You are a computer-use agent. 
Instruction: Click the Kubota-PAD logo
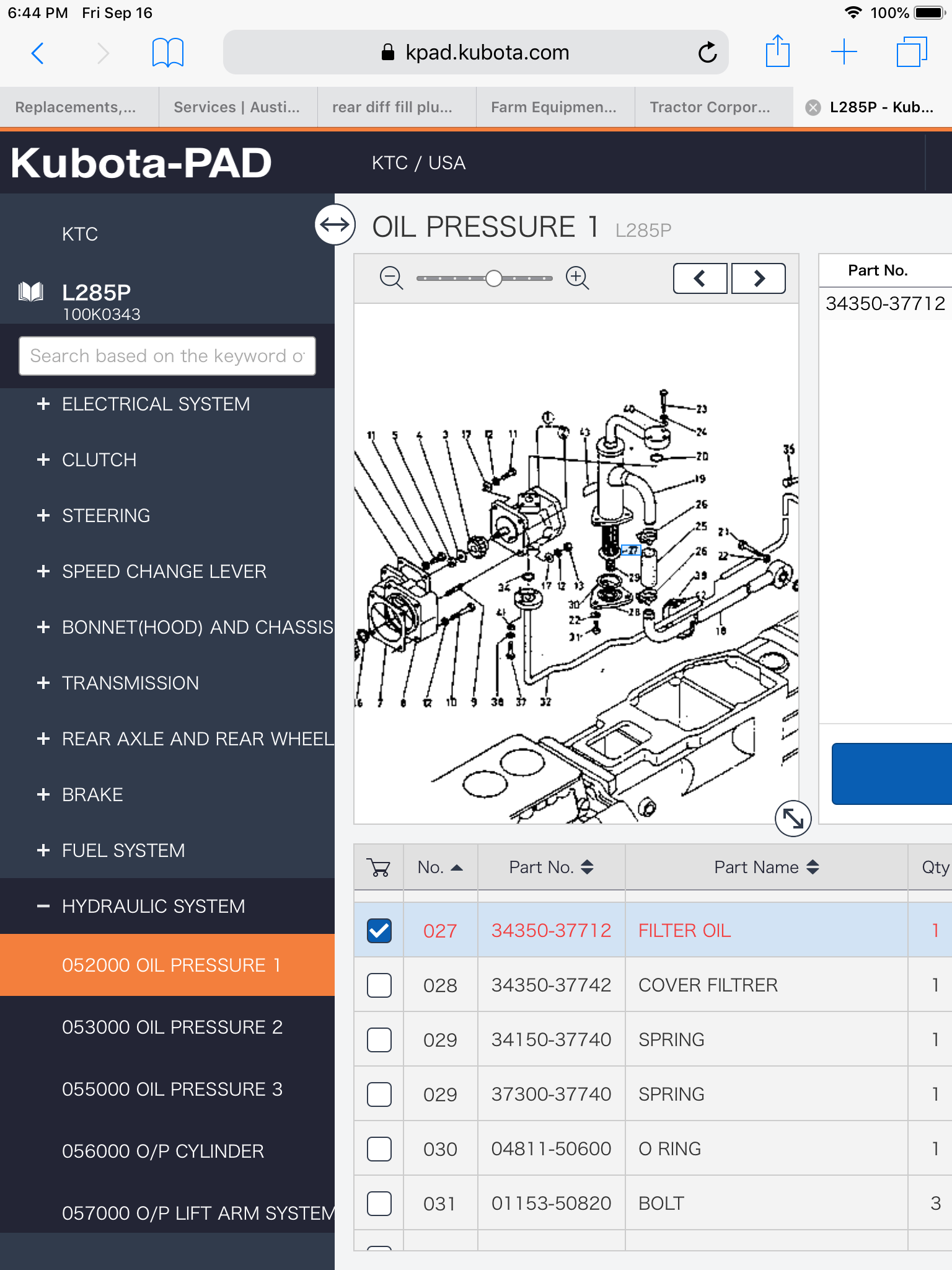click(141, 163)
